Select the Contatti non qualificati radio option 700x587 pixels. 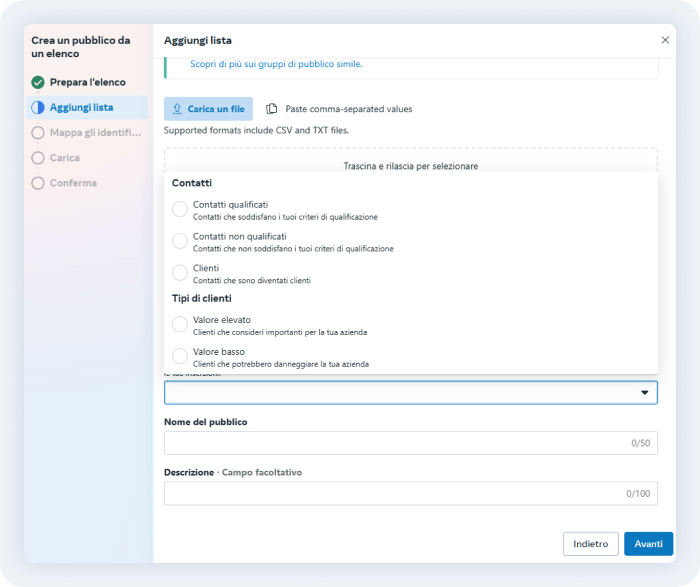[x=180, y=241]
